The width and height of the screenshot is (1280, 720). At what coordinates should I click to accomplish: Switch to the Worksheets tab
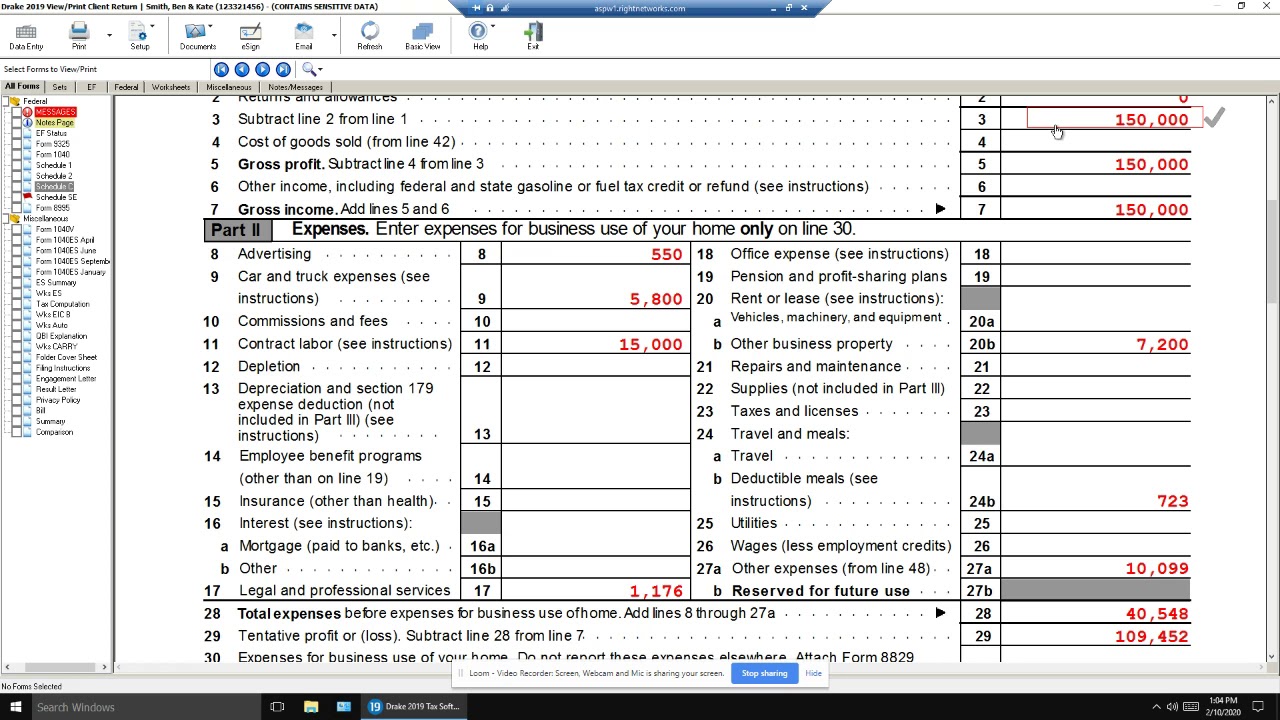coord(171,88)
